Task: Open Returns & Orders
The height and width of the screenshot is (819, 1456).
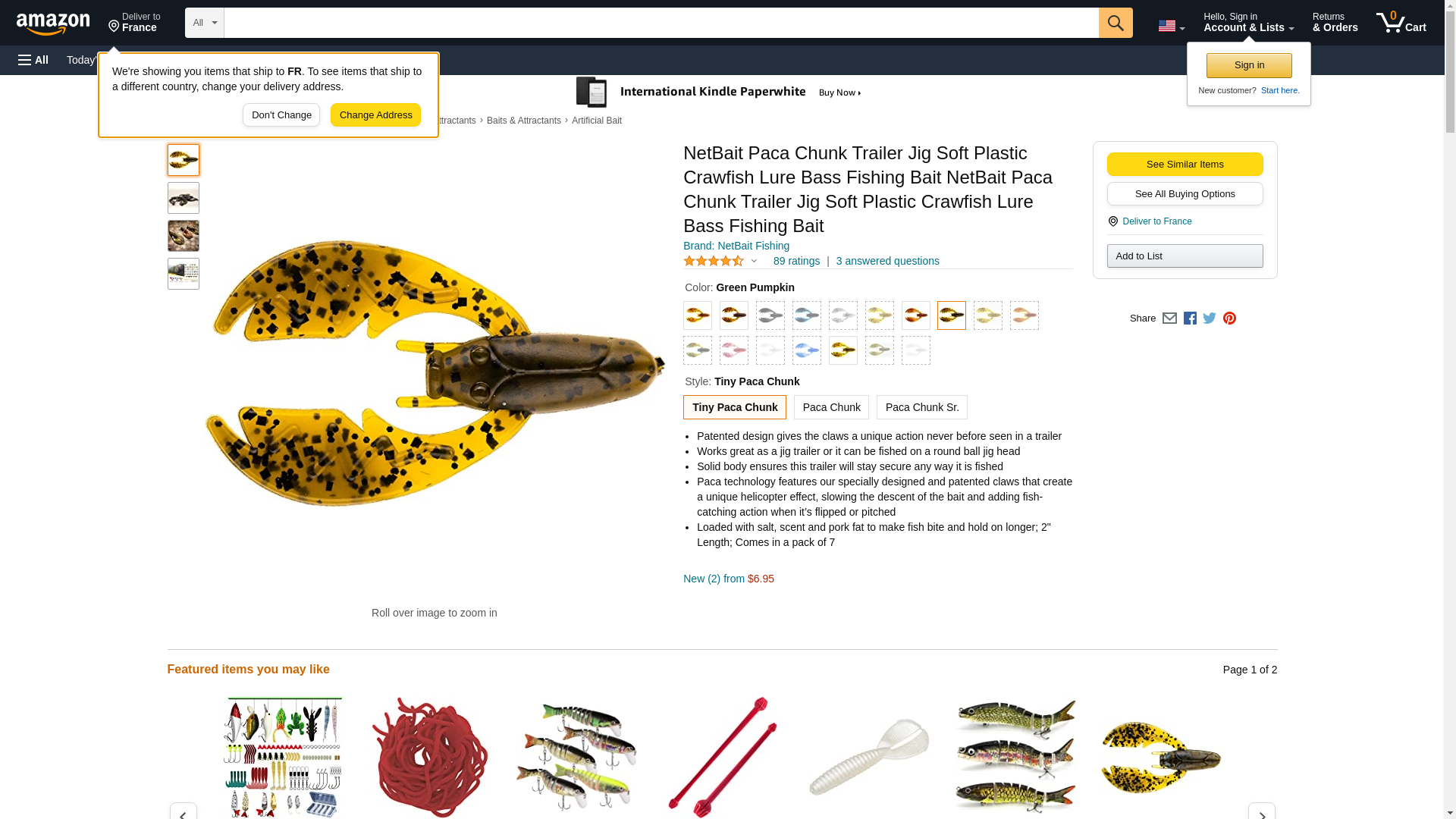Action: [x=1335, y=23]
